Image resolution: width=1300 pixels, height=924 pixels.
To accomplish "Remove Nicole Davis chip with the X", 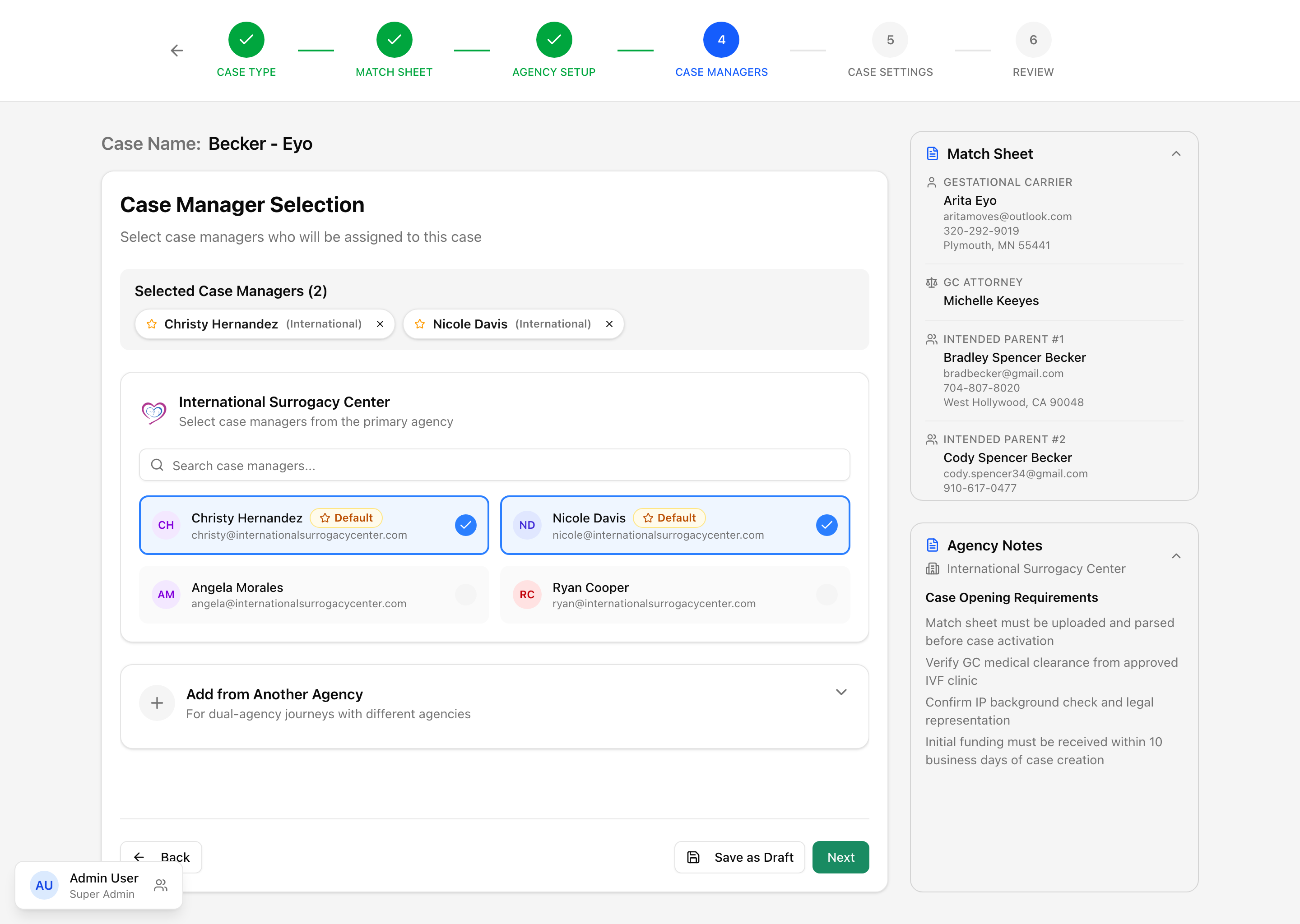I will [609, 324].
